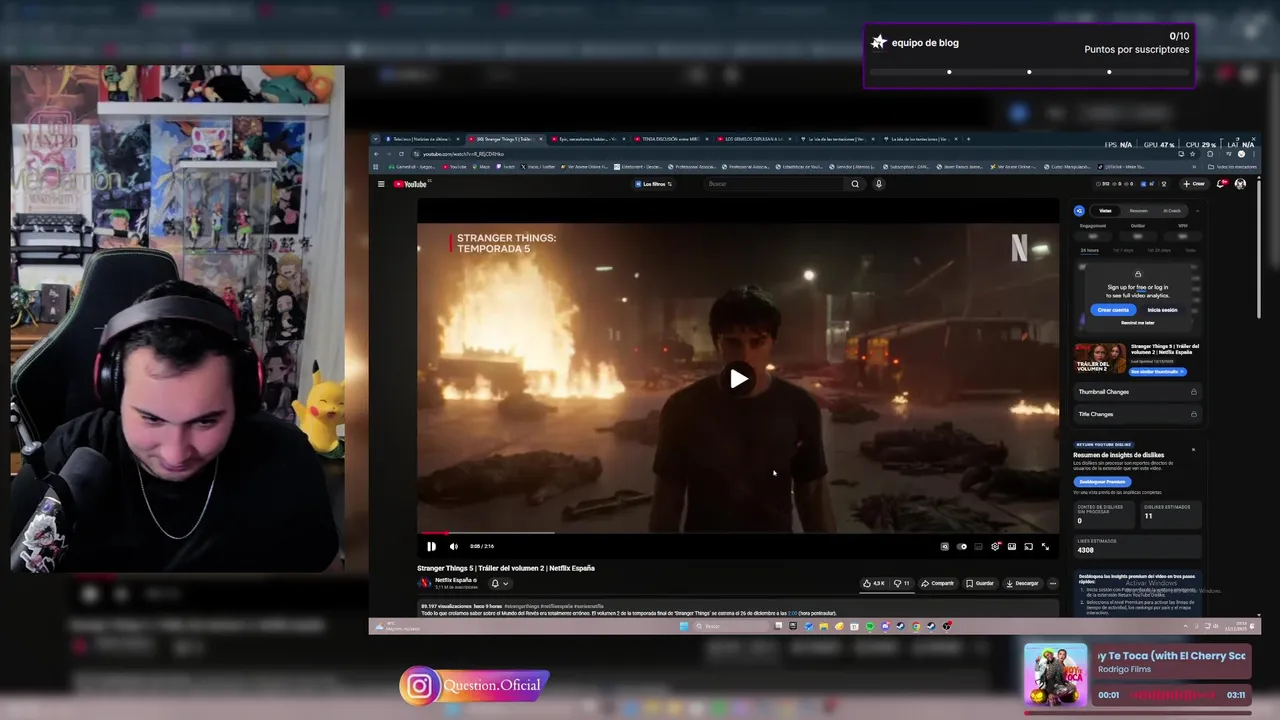Like the video with the thumbs-up button
Viewport: 1280px width, 720px height.
coord(874,583)
